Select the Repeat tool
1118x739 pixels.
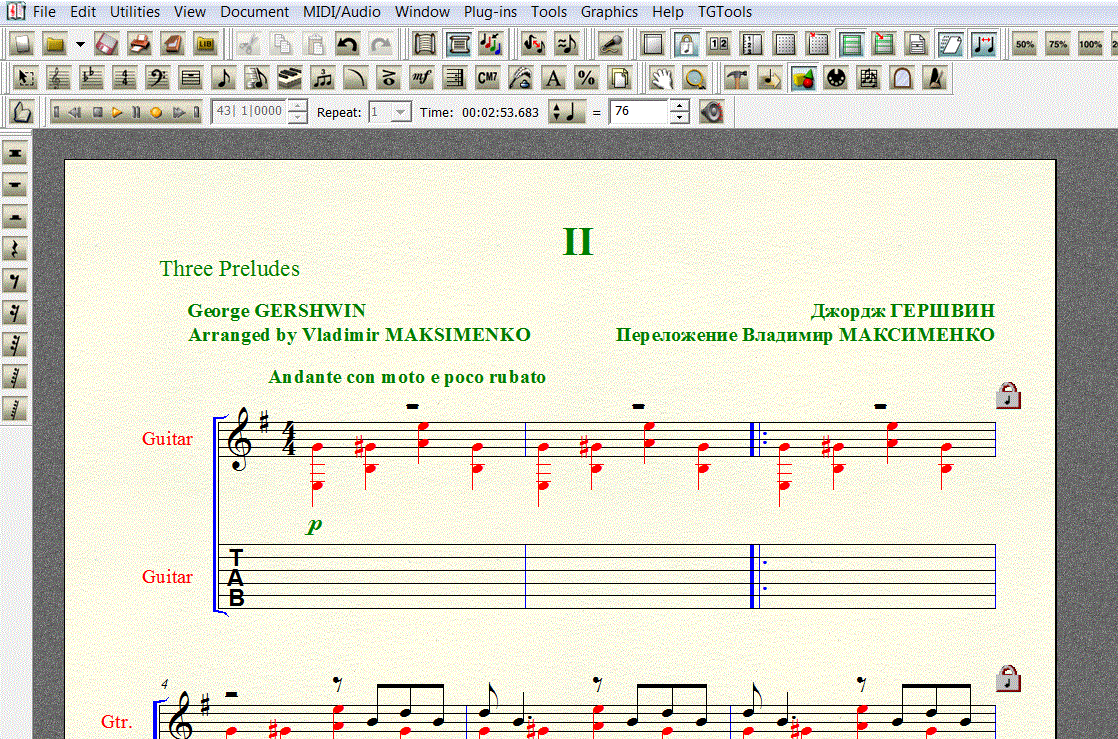pyautogui.click(x=453, y=78)
